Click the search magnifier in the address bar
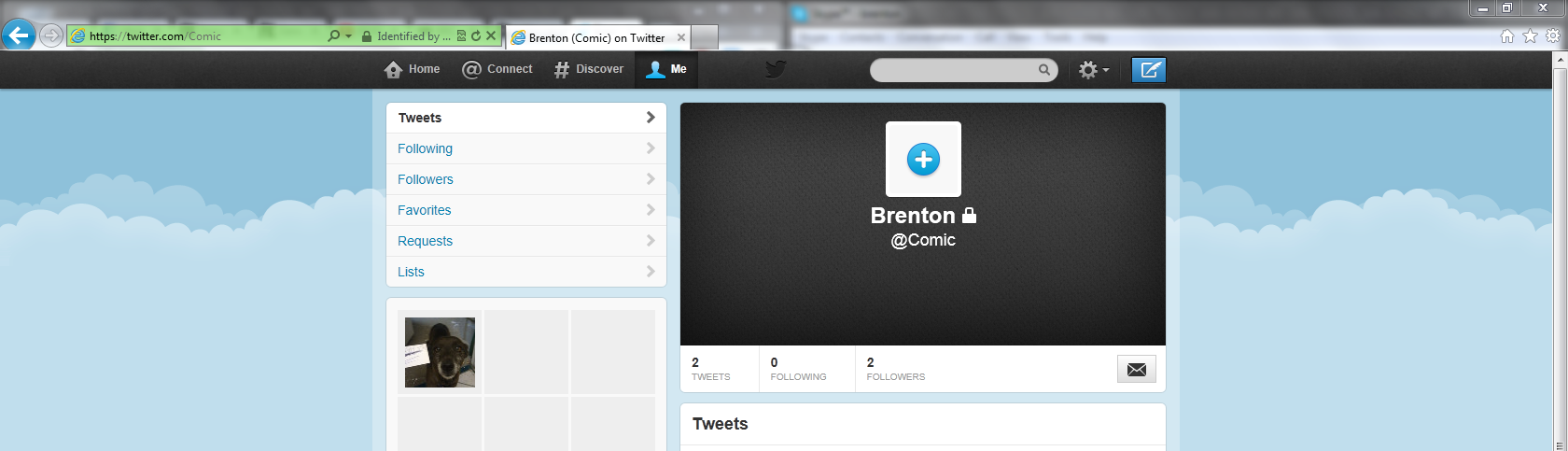1568x451 pixels. [334, 35]
